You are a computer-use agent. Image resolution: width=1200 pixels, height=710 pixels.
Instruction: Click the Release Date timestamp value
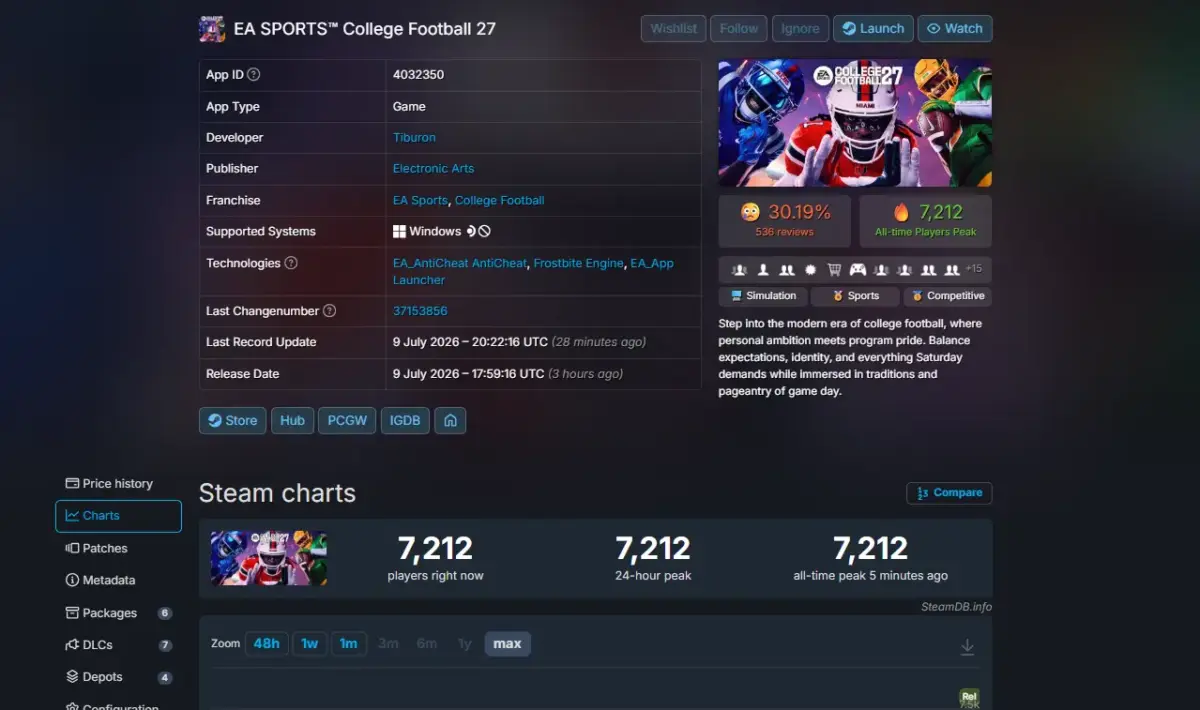tap(508, 374)
